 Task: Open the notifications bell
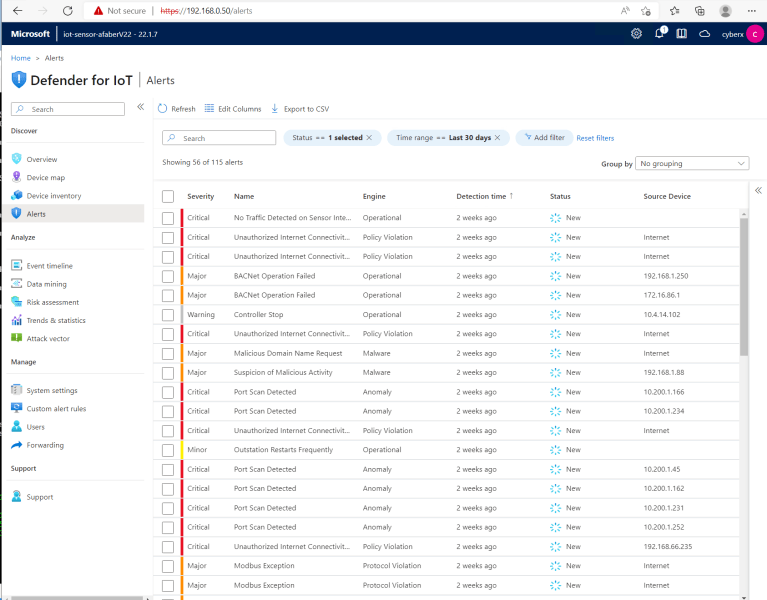click(x=660, y=34)
